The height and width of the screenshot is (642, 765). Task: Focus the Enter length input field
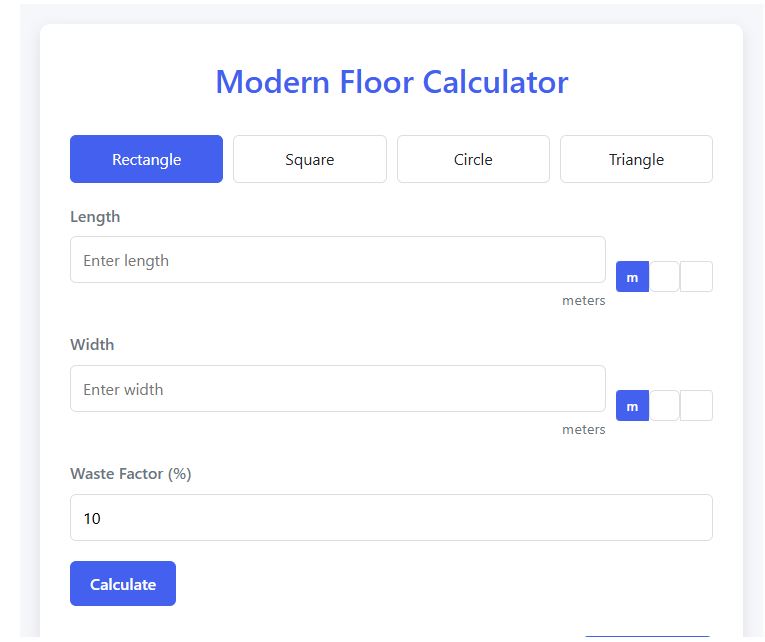coord(338,260)
